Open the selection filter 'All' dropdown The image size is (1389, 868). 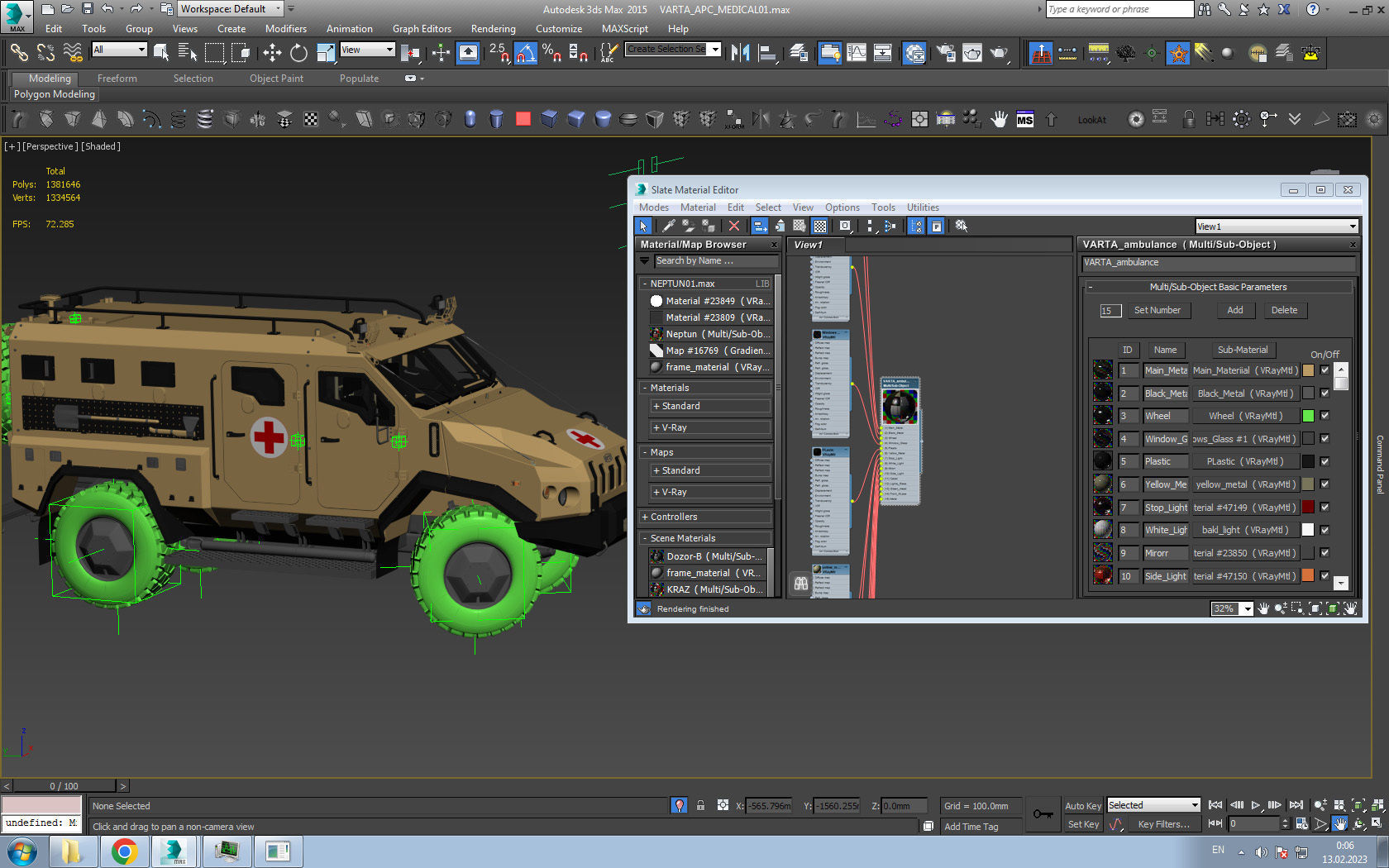119,50
